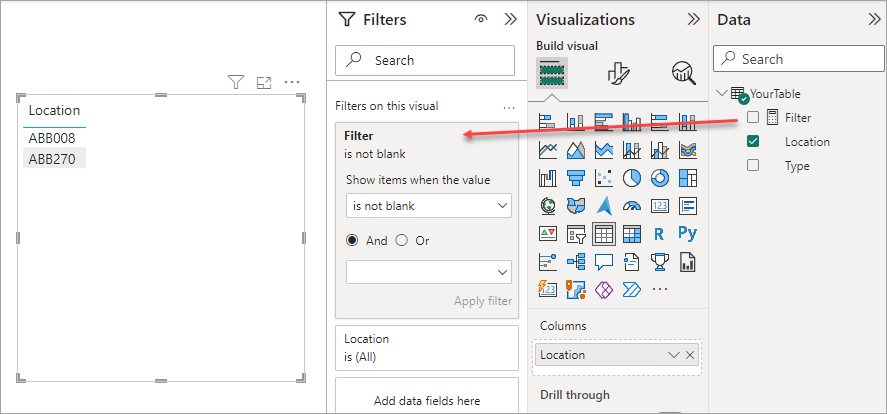Open Get more visuals ellipsis
887x414 pixels.
660,289
